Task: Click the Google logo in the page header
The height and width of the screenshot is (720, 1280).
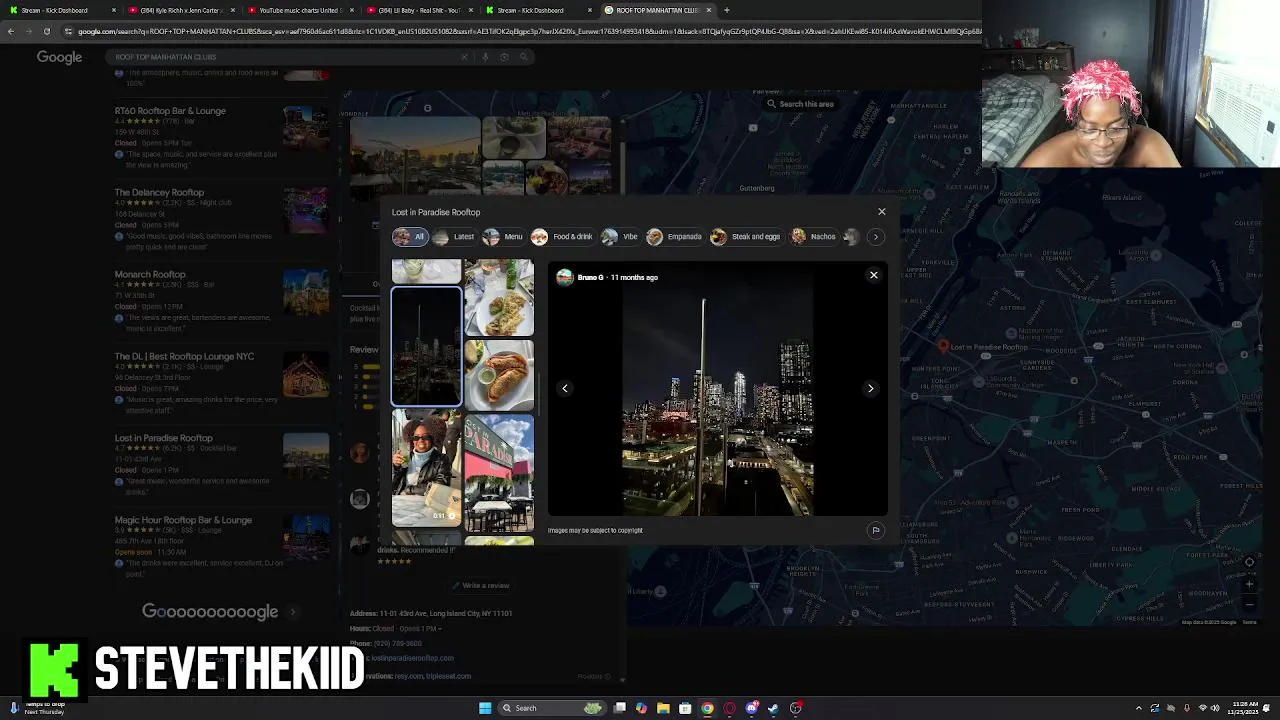Action: (59, 57)
